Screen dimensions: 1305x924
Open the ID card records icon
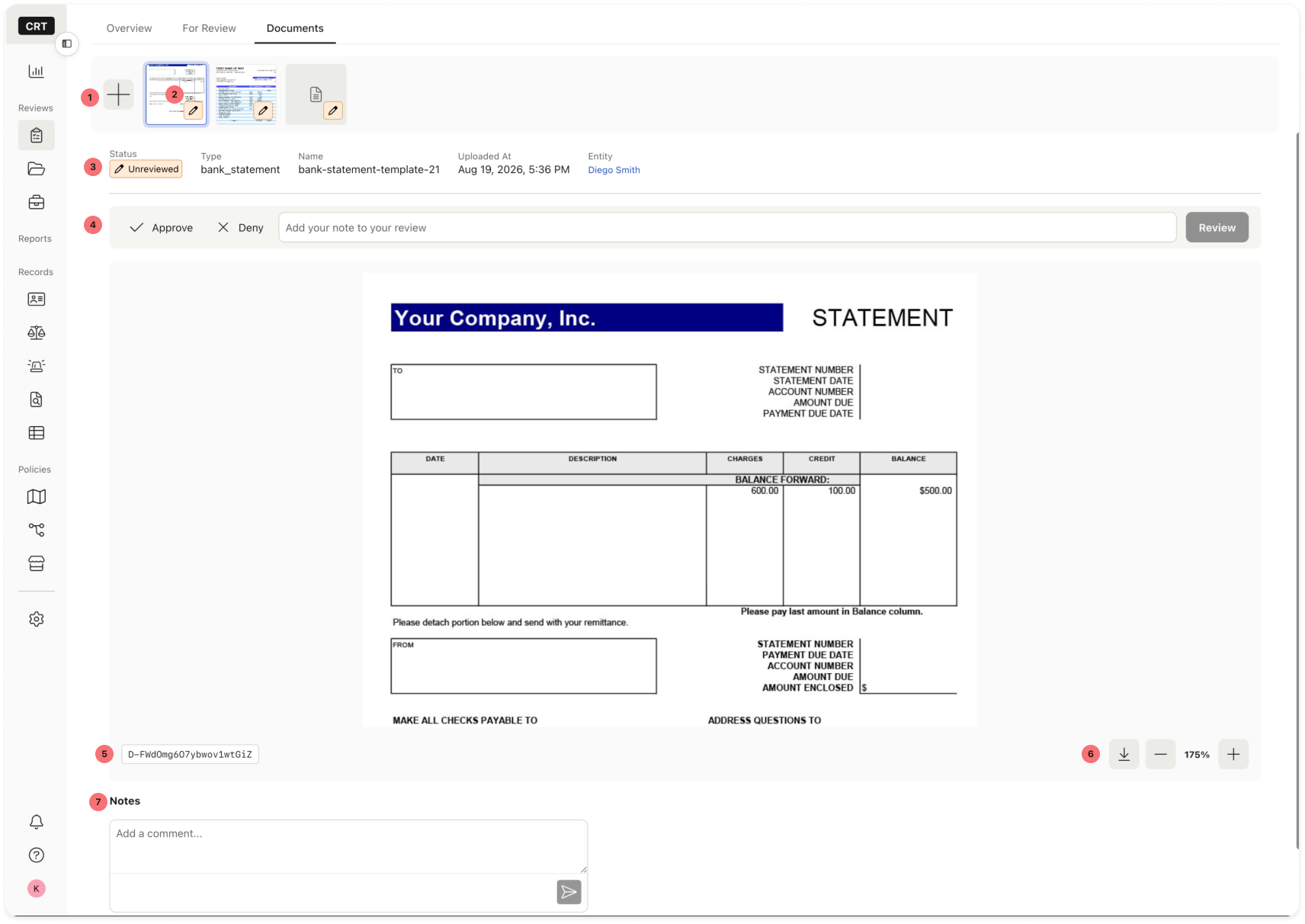36,300
